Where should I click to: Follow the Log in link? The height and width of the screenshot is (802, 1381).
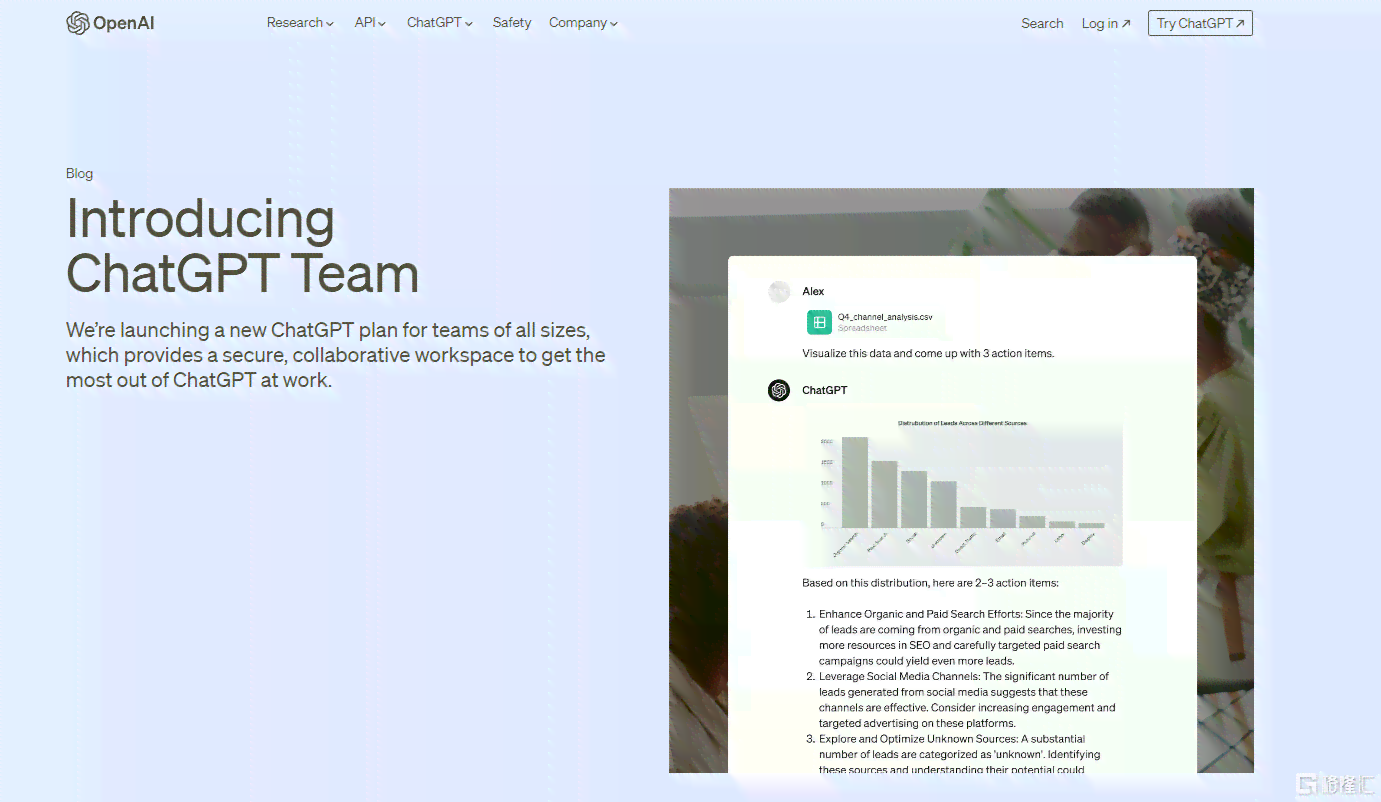pyautogui.click(x=1106, y=23)
